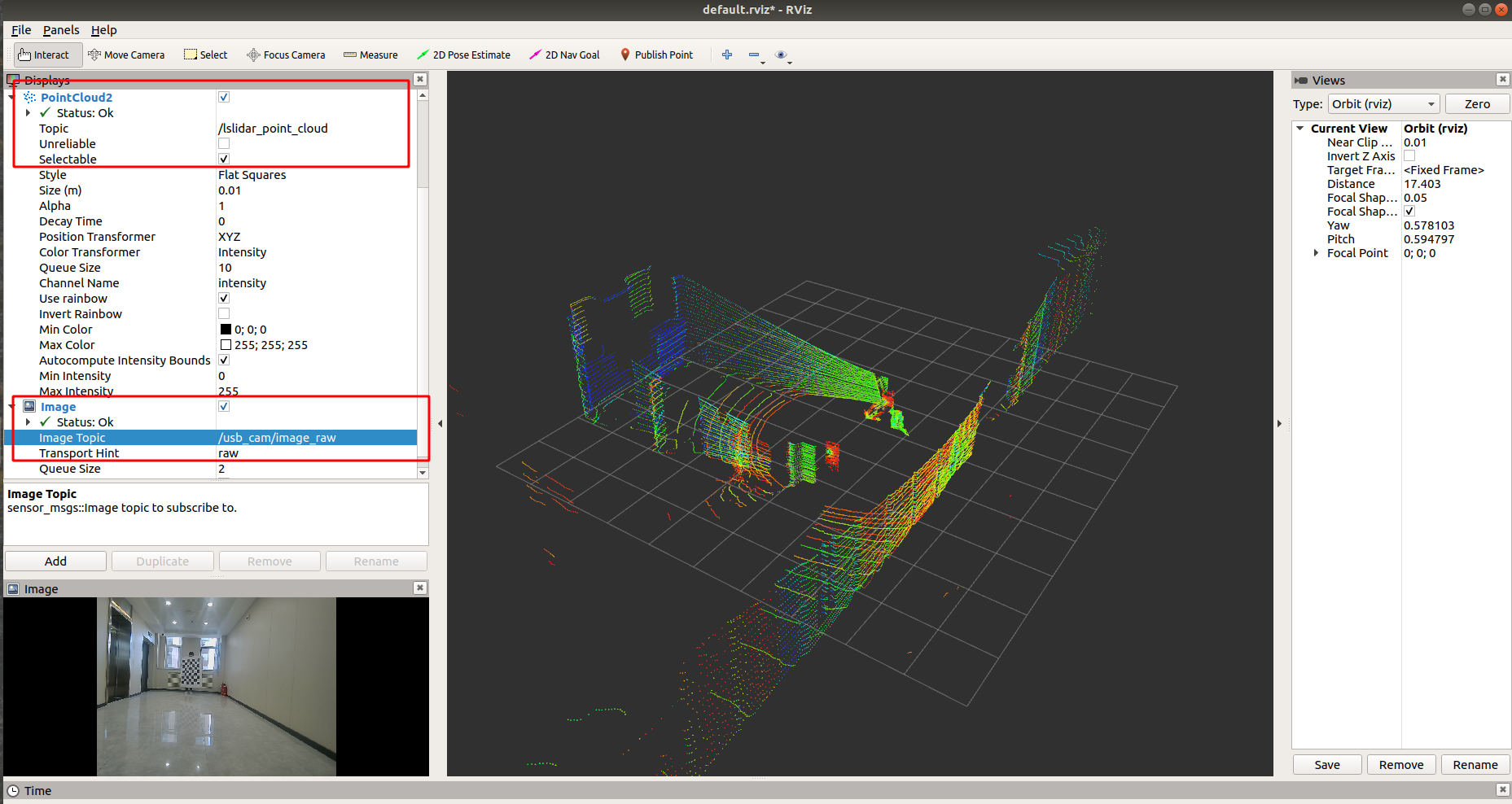Pick the Measure tool
Image resolution: width=1512 pixels, height=804 pixels.
tap(370, 55)
